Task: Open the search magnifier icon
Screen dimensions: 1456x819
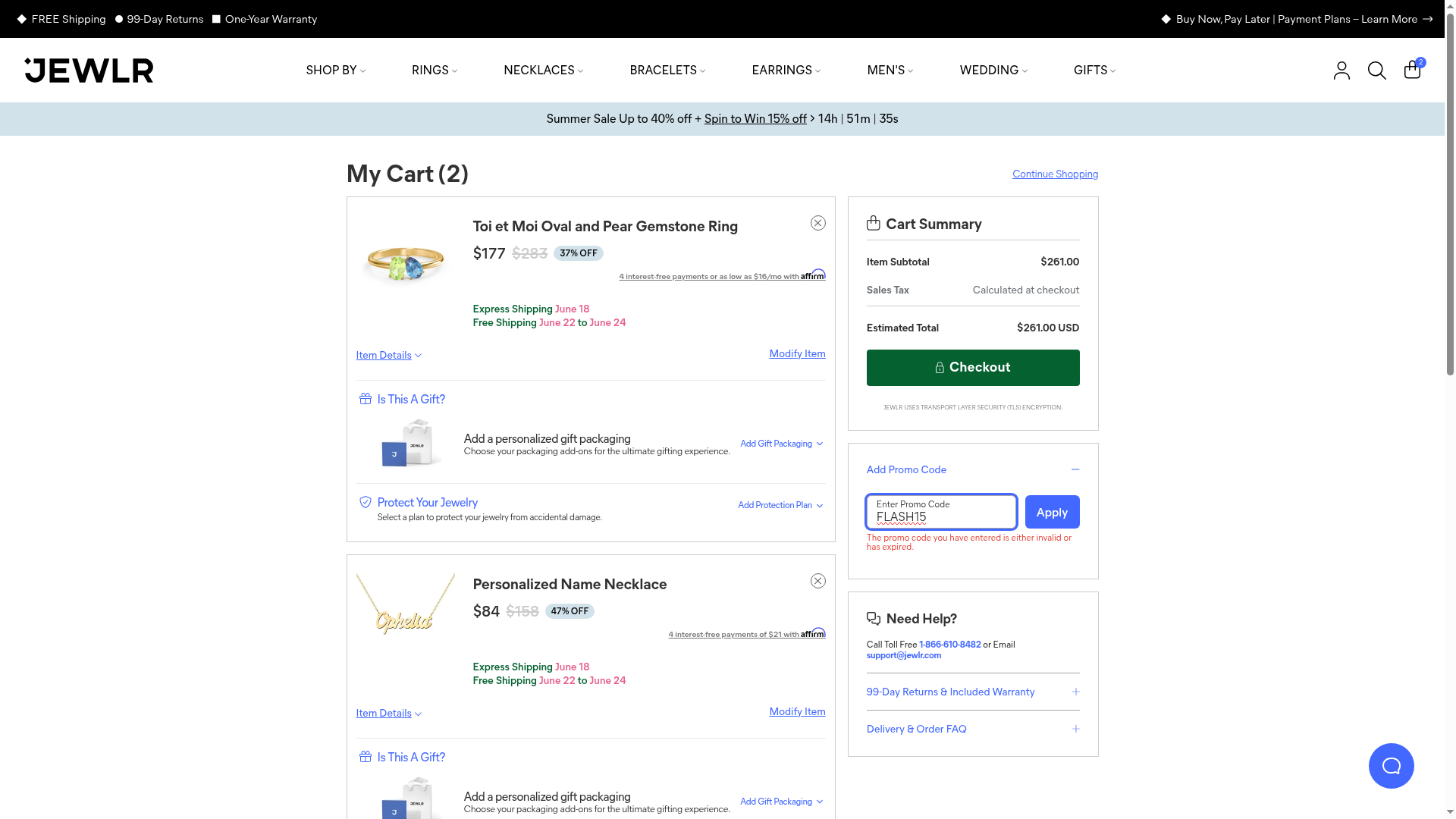Action: (x=1377, y=71)
